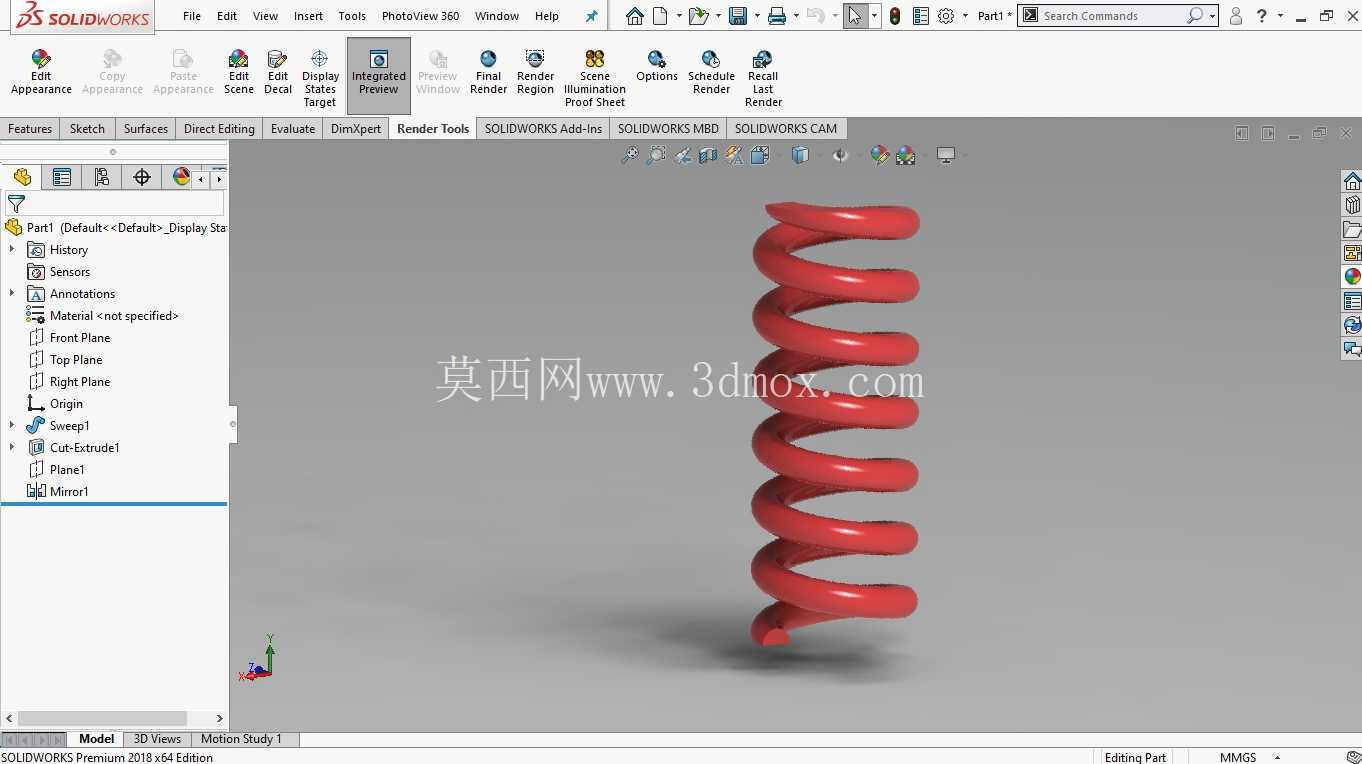This screenshot has height=764, width=1362.
Task: Click in the Search Commands field
Action: pos(1112,16)
